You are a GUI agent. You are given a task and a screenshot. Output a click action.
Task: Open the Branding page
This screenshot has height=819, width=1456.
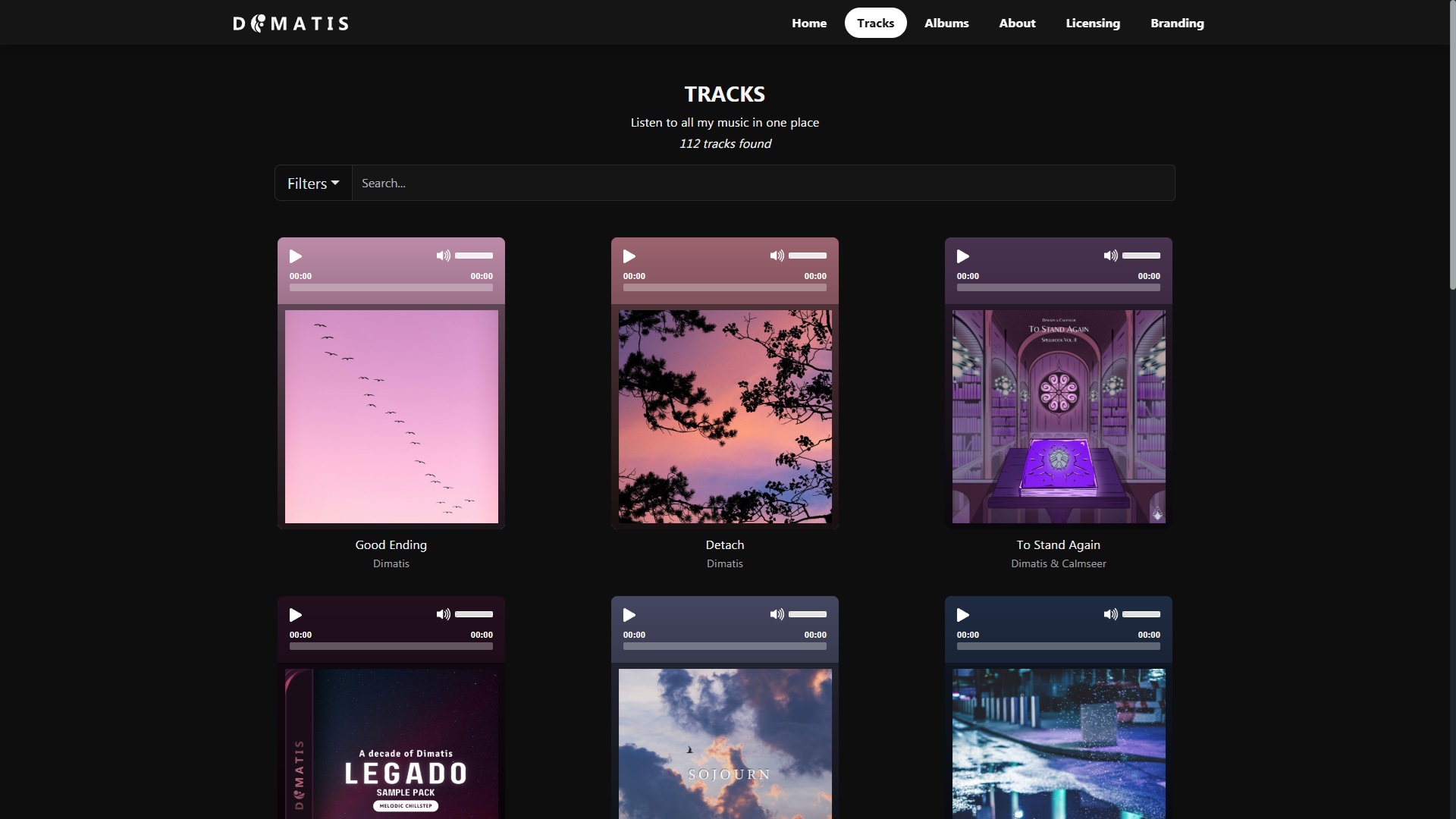coord(1177,23)
